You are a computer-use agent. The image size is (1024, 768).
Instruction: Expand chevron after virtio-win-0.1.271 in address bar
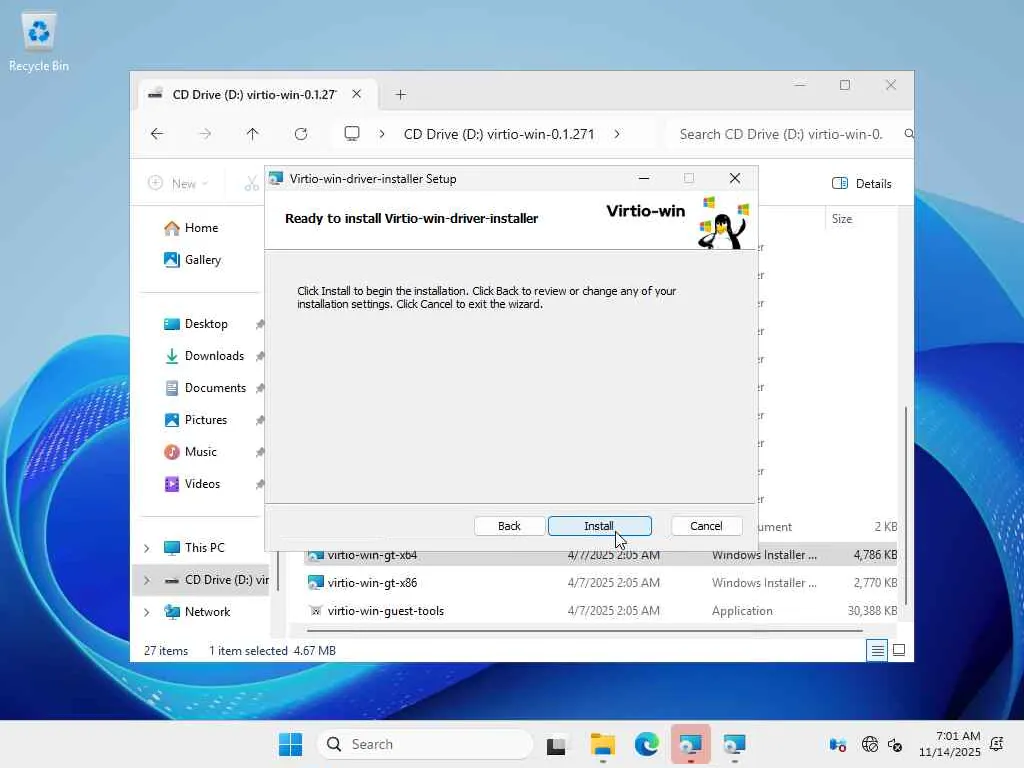(x=616, y=134)
